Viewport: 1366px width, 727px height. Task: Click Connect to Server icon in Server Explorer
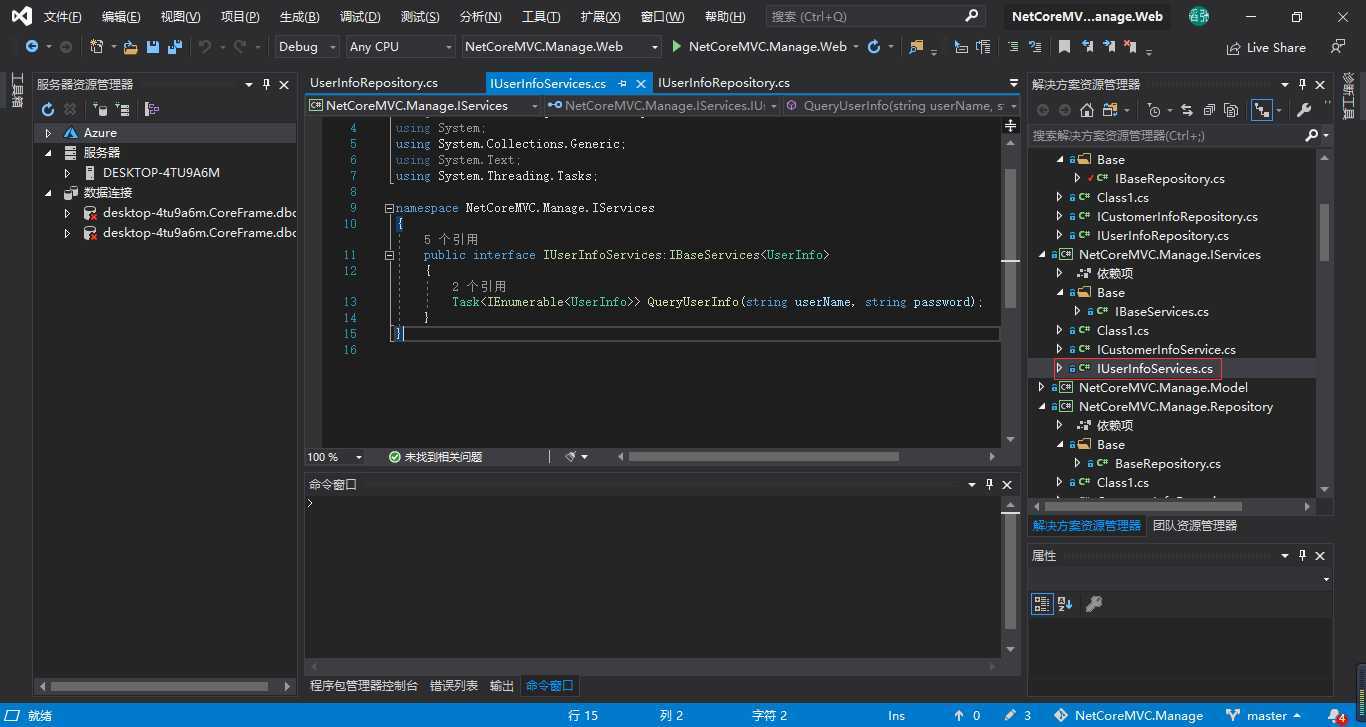coord(122,109)
